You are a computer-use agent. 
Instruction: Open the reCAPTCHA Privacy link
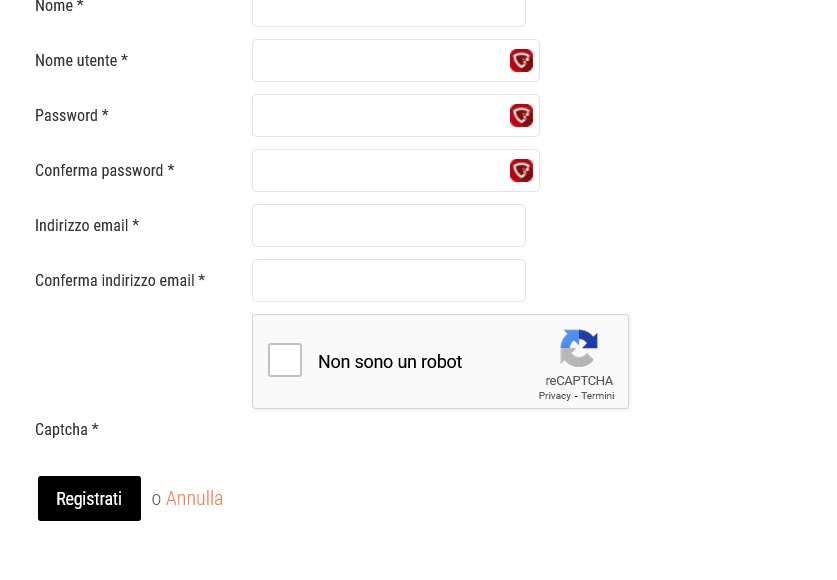click(555, 395)
